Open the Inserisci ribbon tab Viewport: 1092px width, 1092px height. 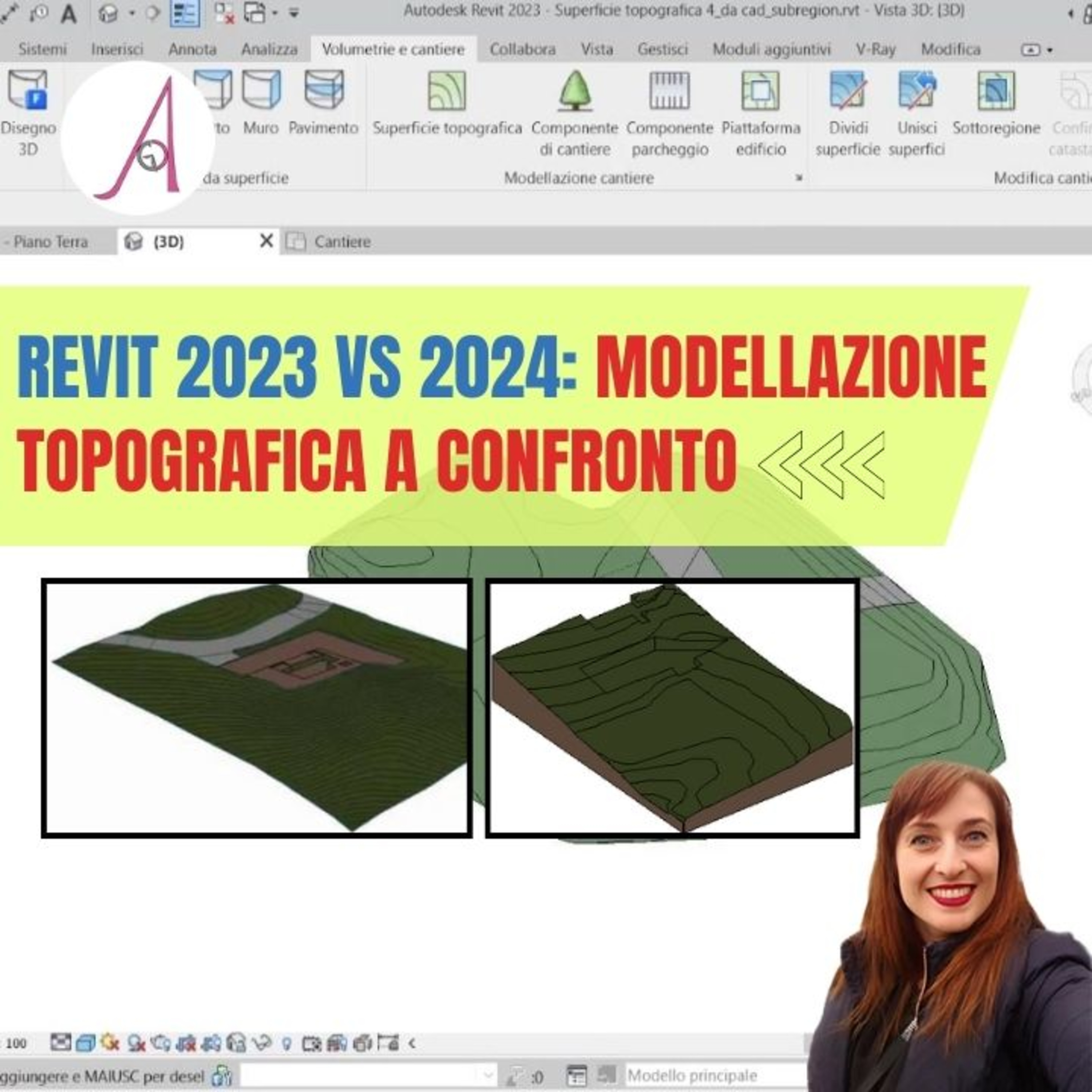click(x=117, y=49)
